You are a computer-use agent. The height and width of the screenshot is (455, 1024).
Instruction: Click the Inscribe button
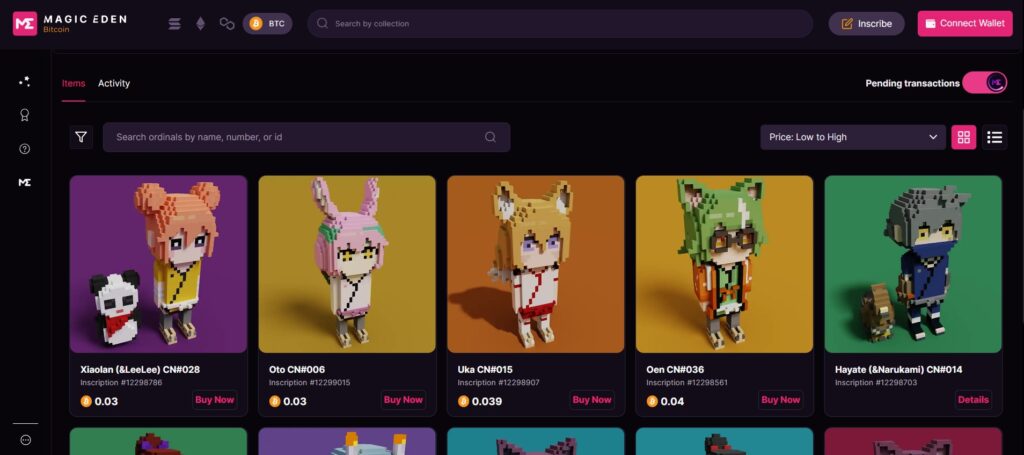[866, 24]
